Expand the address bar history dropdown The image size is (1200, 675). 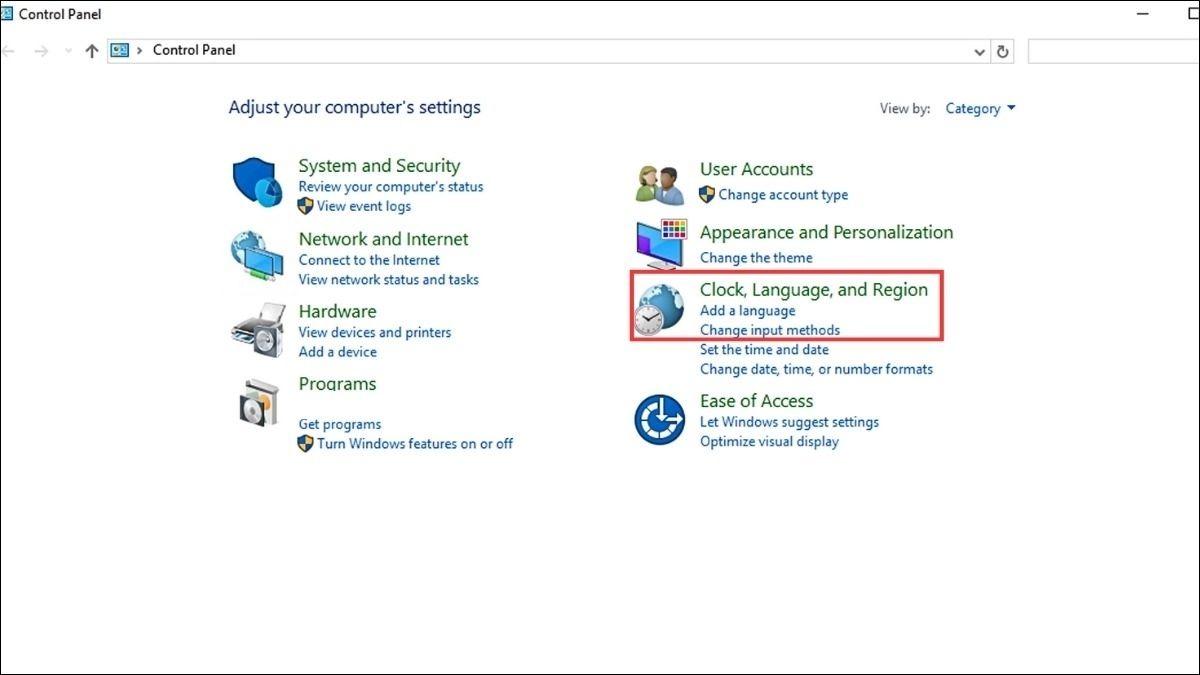(x=980, y=51)
